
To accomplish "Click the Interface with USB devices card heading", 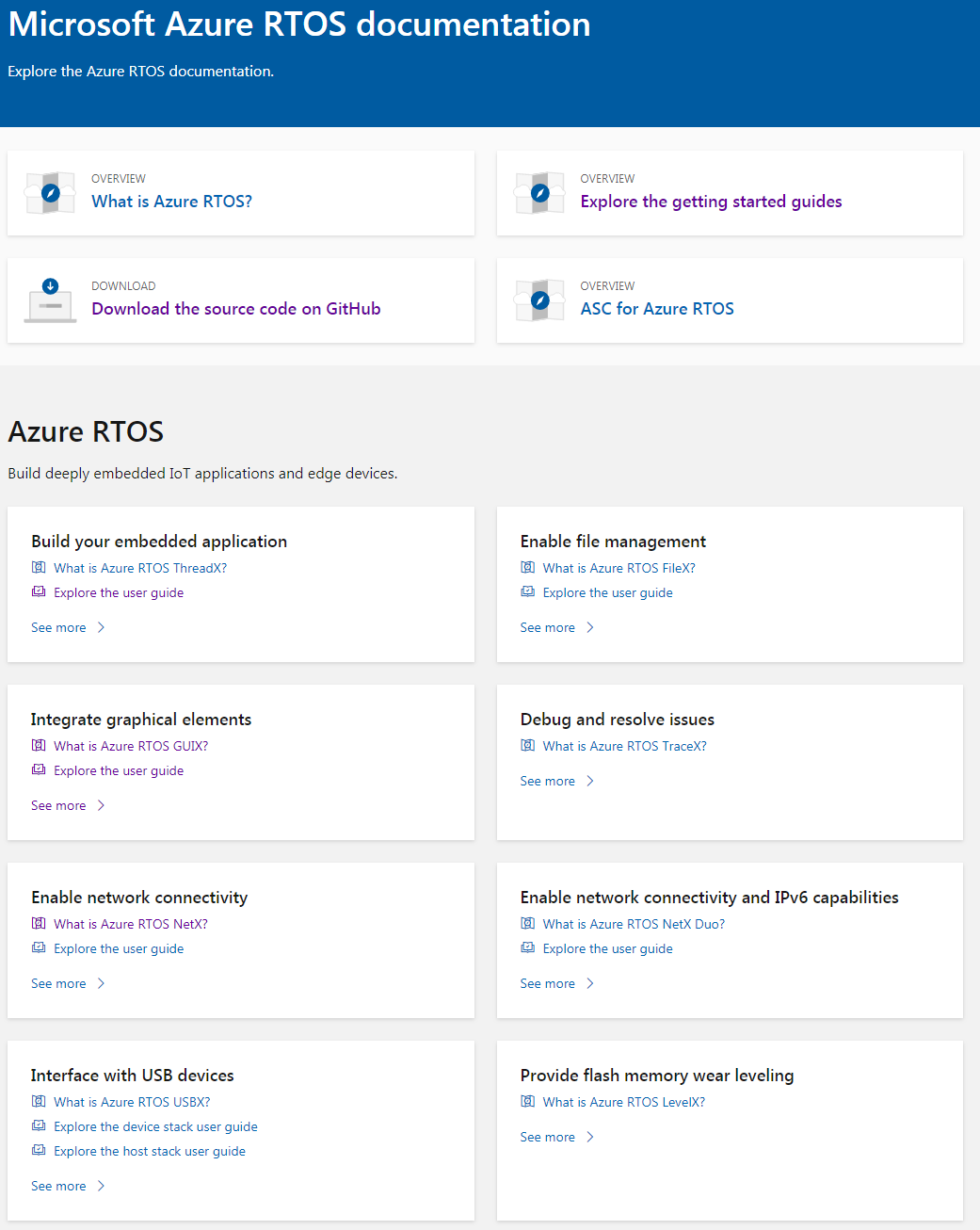I will point(133,1076).
